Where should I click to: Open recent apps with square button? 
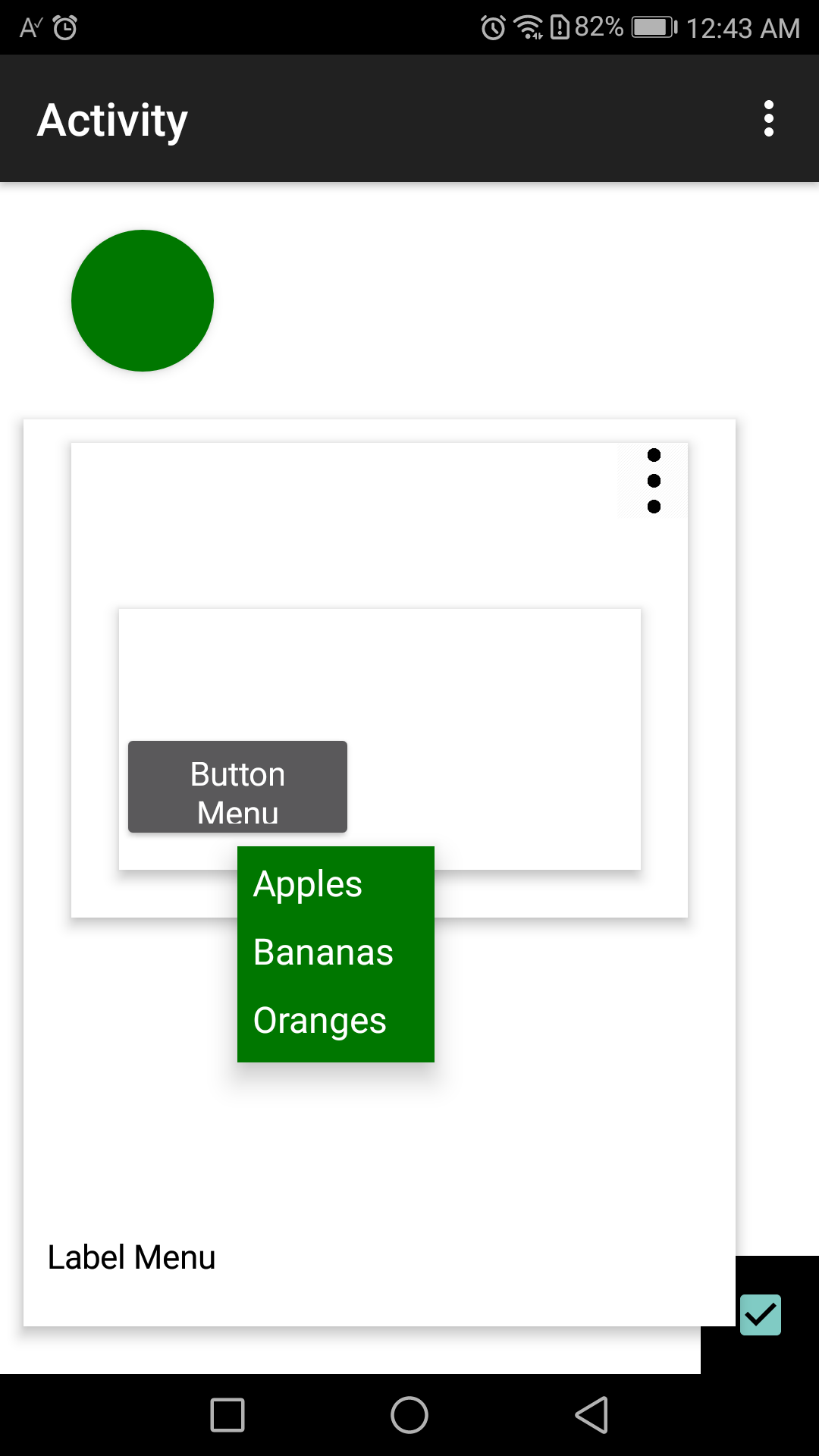[x=227, y=1415]
